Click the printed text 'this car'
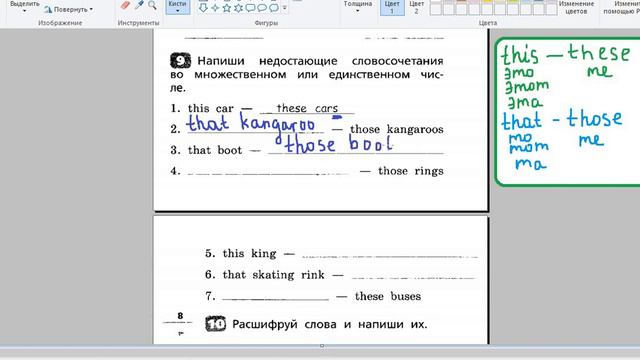The image size is (640, 360). click(211, 109)
